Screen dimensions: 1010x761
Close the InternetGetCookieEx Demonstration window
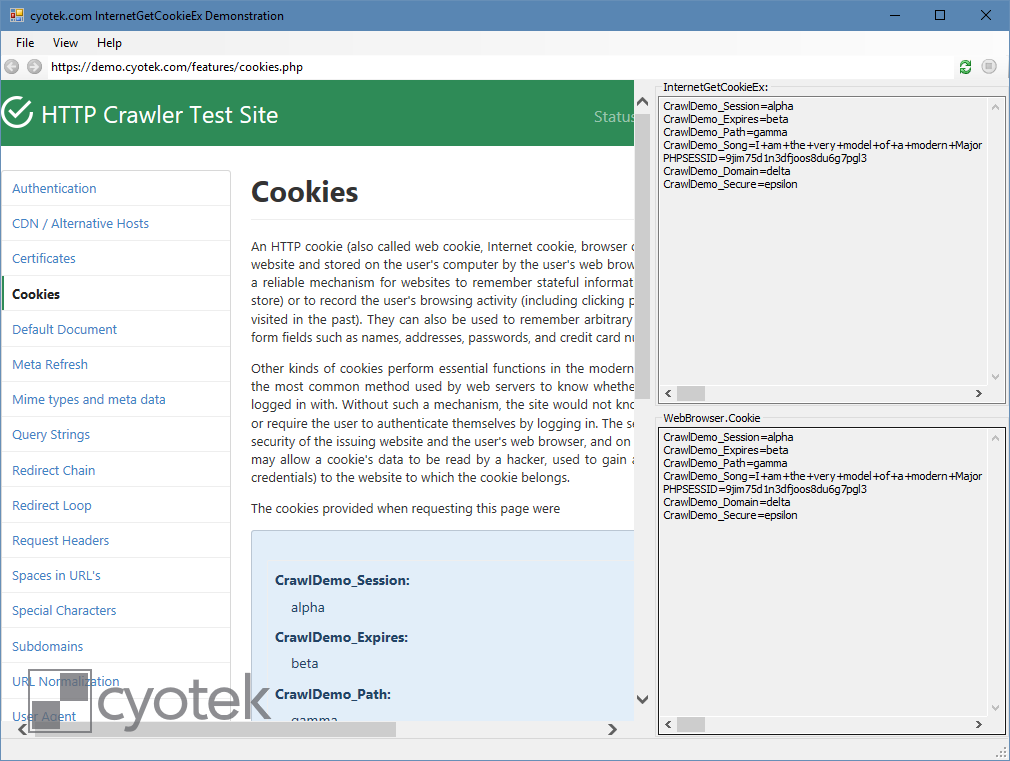pos(986,15)
